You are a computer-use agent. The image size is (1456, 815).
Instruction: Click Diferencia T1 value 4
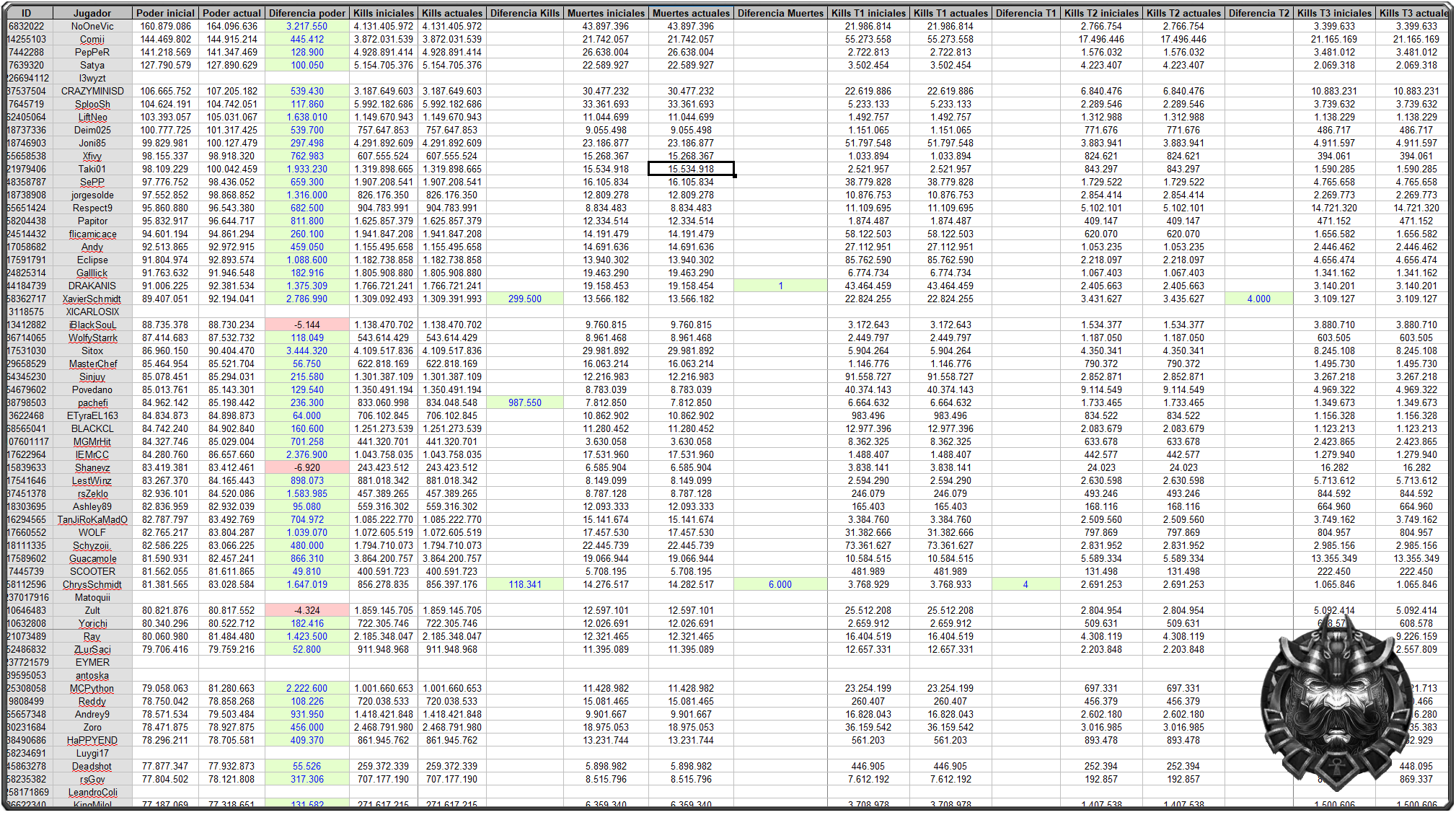click(1025, 584)
